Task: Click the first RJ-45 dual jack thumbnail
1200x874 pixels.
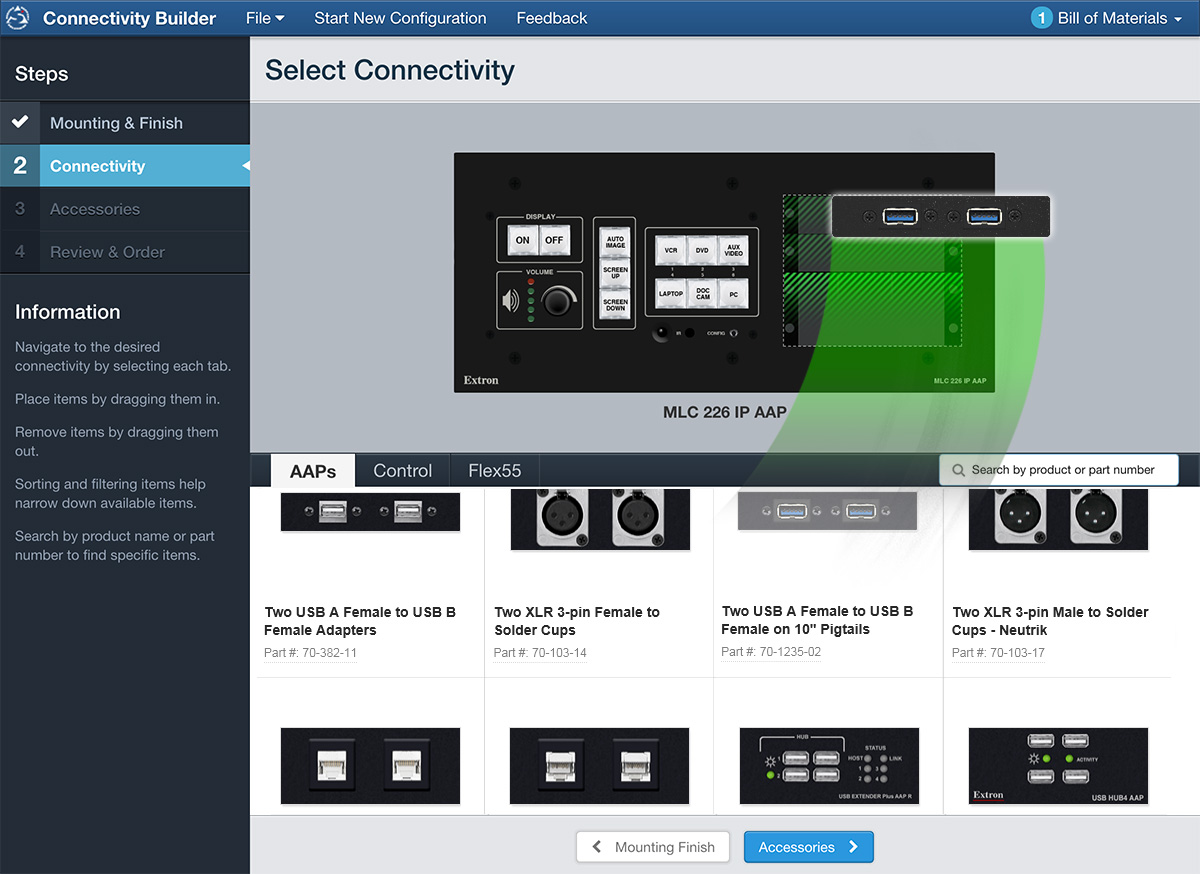Action: pos(370,766)
